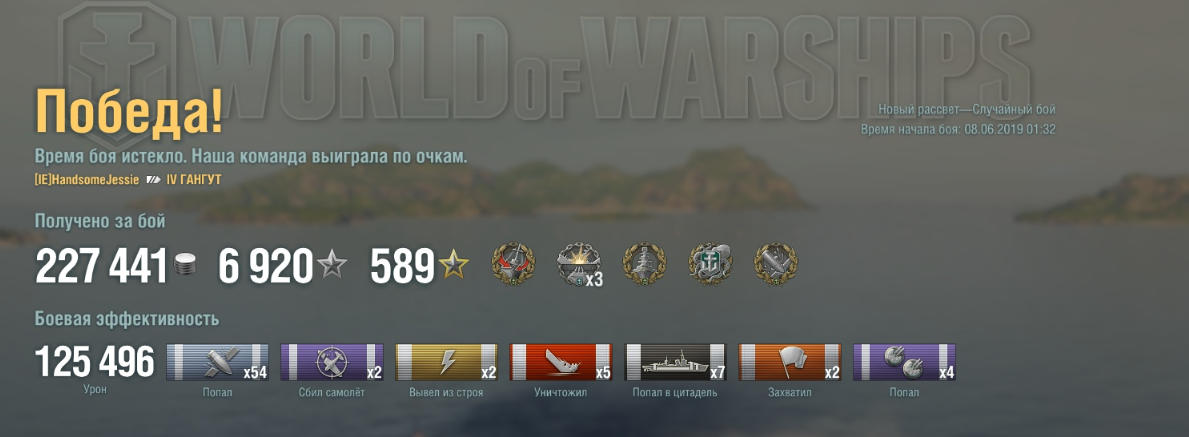This screenshot has width=1189, height=437.
Task: Click the grey star beside 6 920
Action: pos(332,264)
